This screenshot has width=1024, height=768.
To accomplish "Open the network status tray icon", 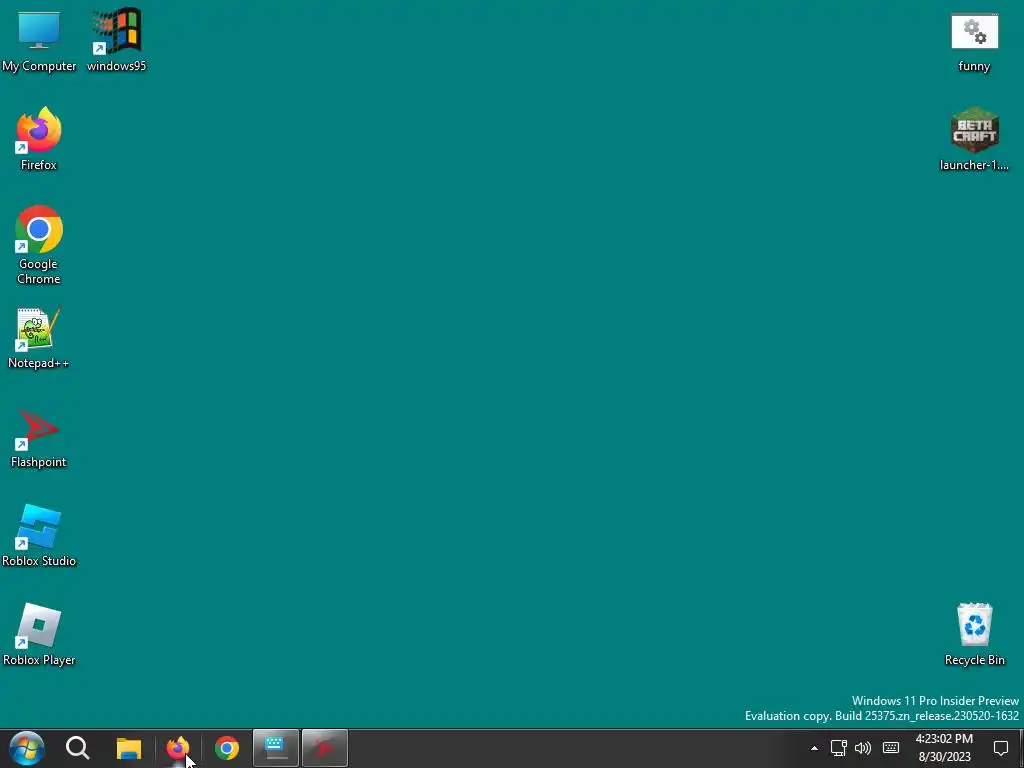I will tap(839, 748).
